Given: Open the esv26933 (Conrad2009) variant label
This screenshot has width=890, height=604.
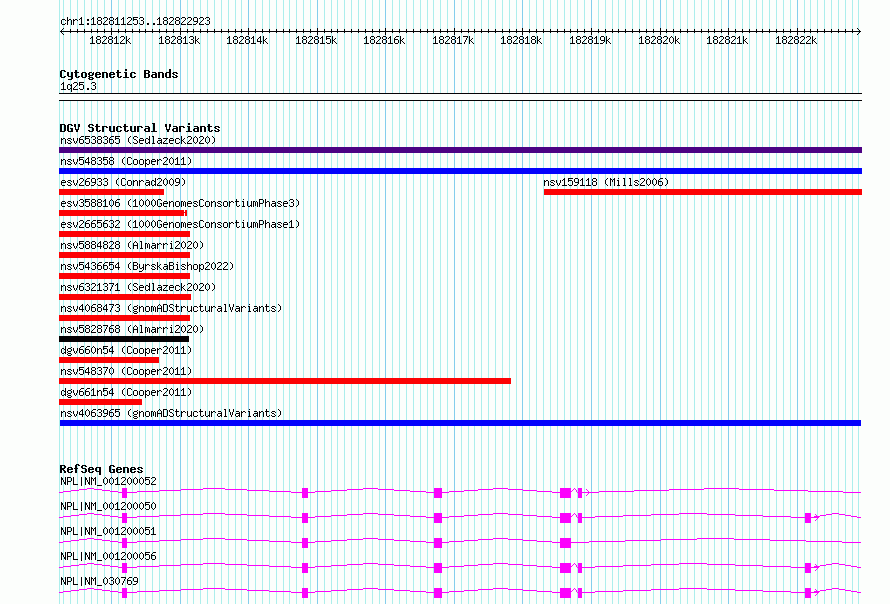Looking at the screenshot, I should point(123,182).
